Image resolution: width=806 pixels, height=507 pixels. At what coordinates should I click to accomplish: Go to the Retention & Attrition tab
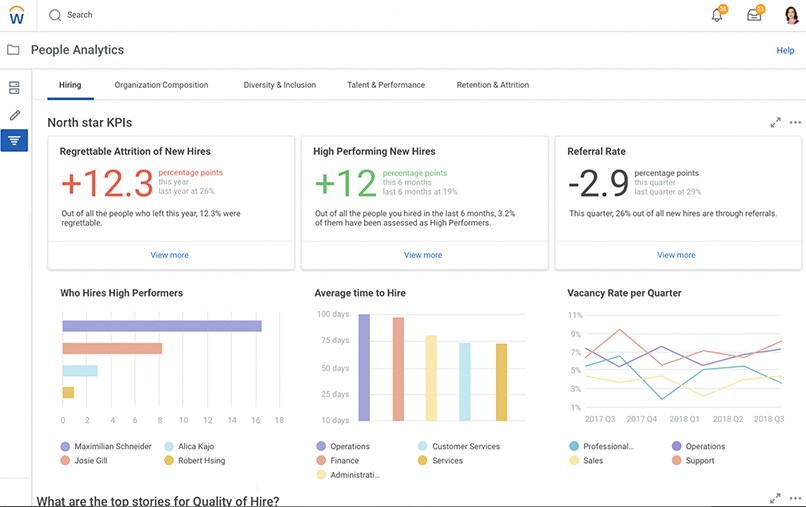(x=493, y=85)
